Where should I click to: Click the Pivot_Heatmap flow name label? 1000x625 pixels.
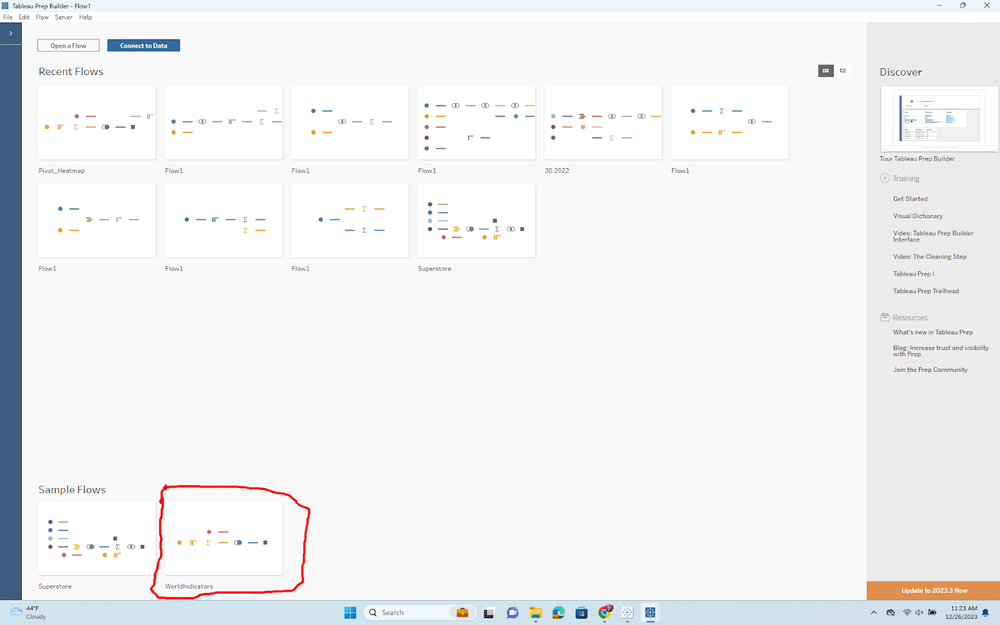pos(61,171)
